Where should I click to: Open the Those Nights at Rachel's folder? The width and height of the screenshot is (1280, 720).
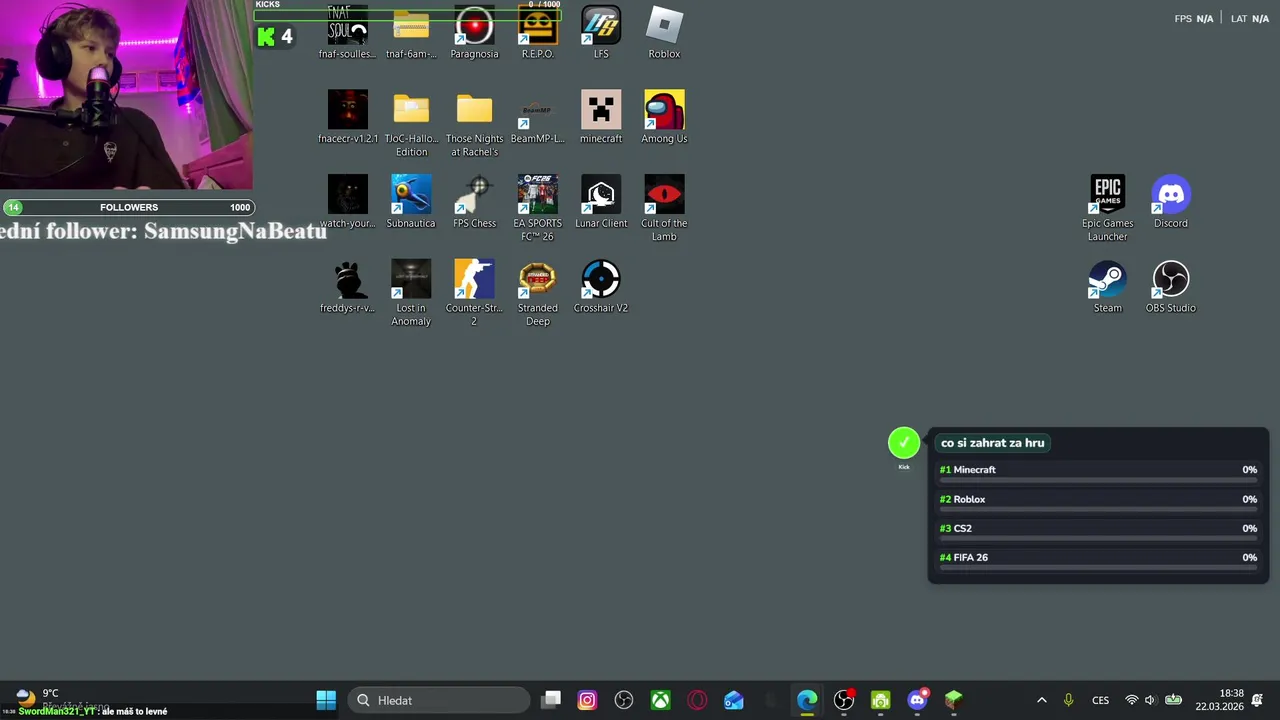(x=474, y=124)
